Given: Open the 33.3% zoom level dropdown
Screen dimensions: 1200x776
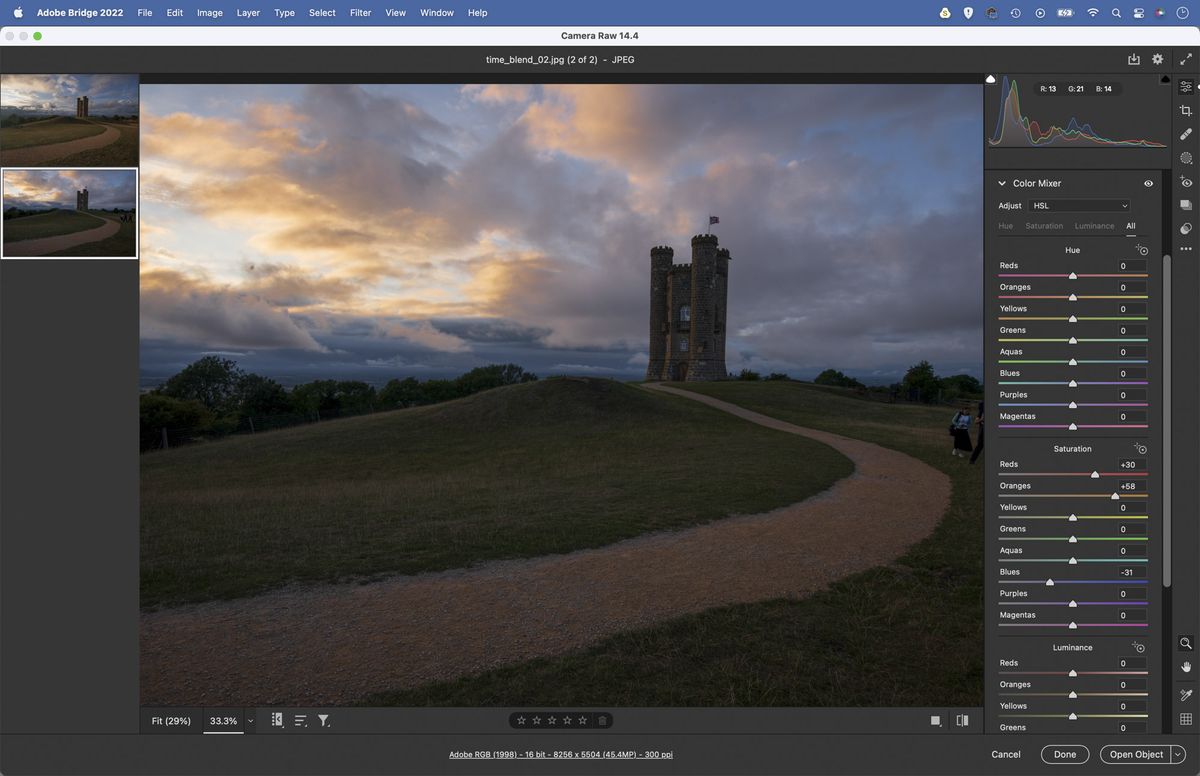Looking at the screenshot, I should click(250, 720).
